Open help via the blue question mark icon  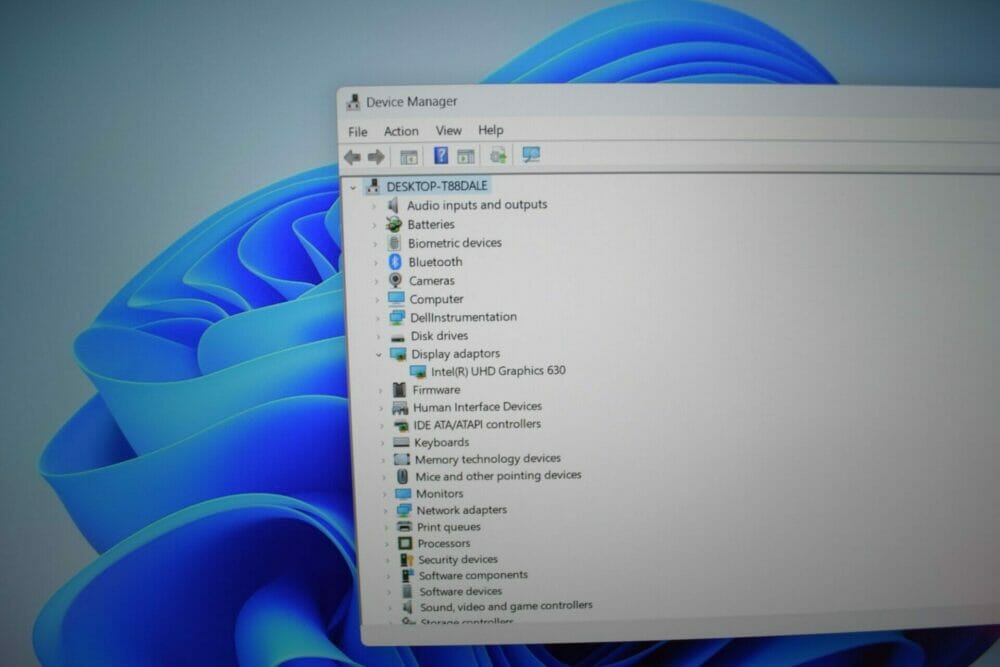[x=441, y=156]
